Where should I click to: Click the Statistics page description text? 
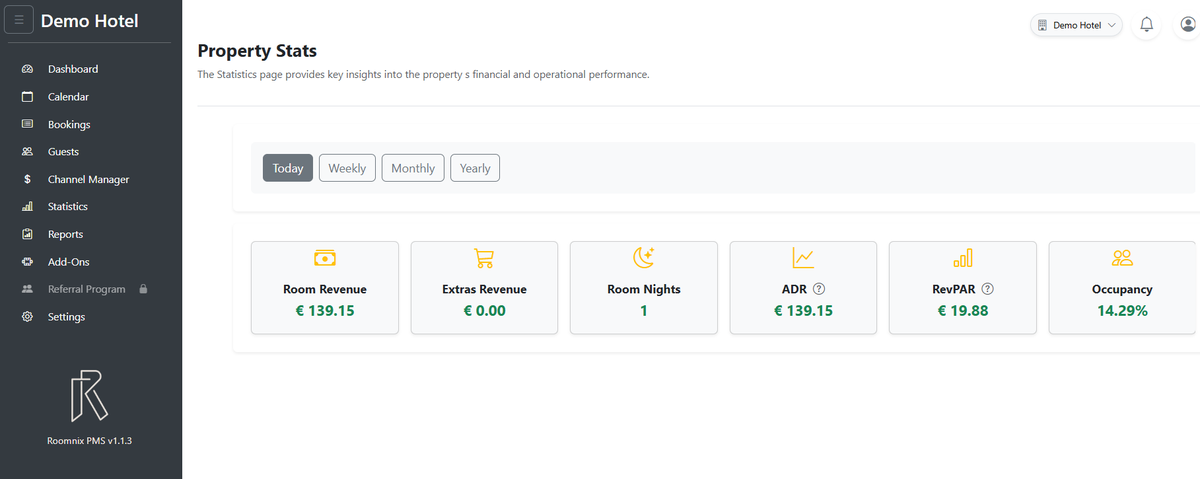point(424,75)
